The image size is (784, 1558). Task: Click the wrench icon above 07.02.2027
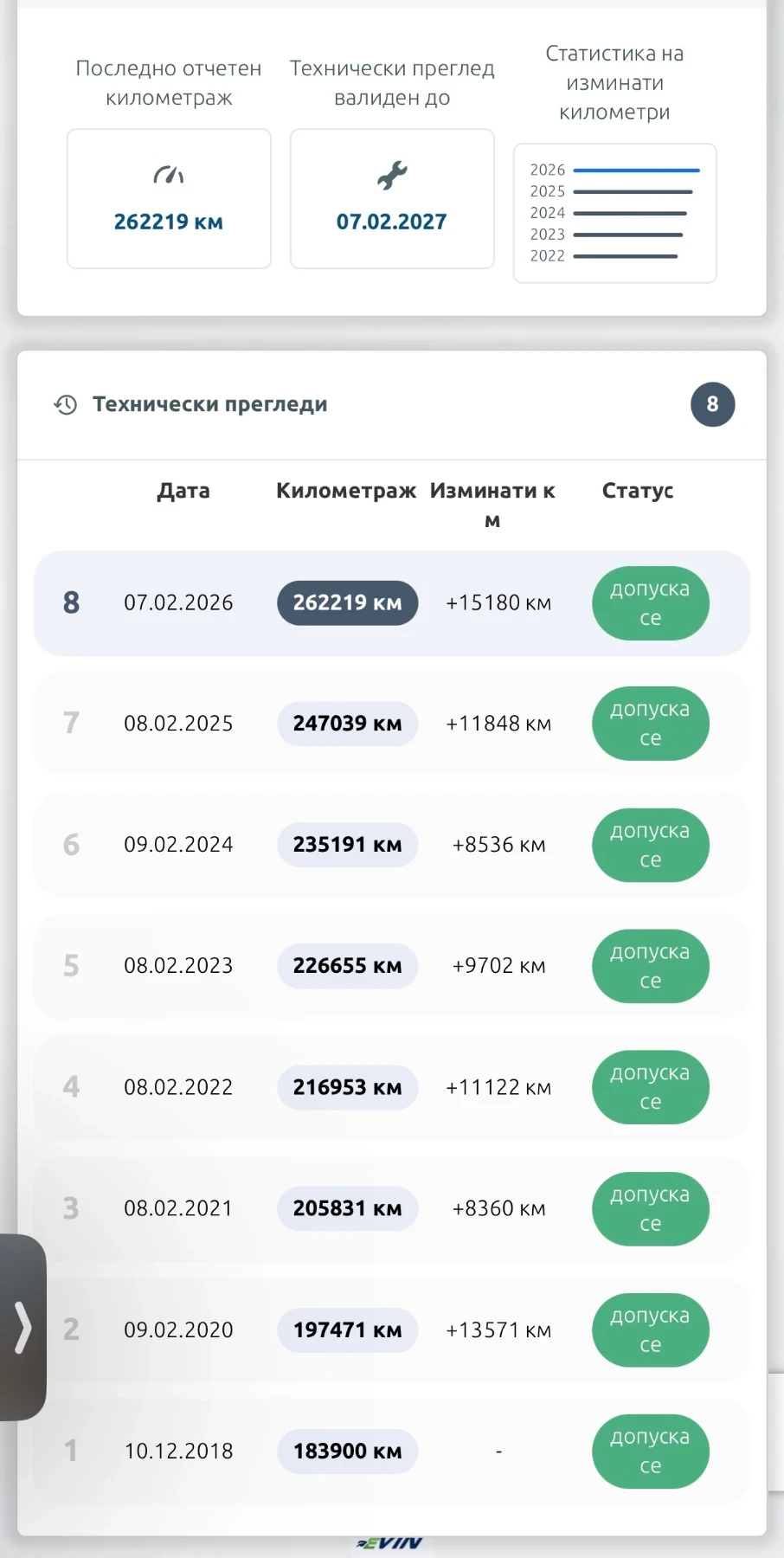coord(392,175)
